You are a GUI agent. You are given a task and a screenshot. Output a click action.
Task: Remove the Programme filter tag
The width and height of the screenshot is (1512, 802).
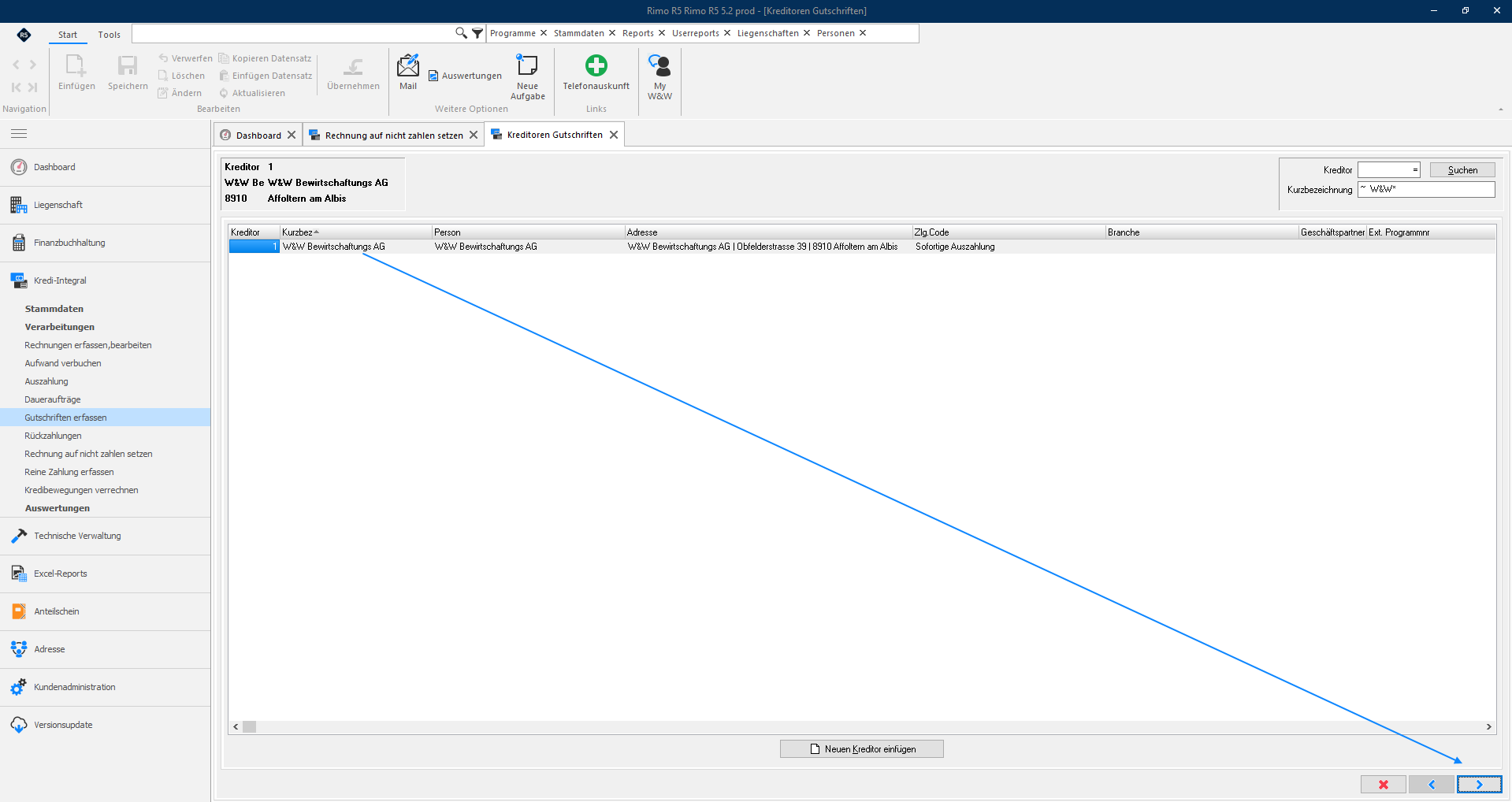(x=544, y=33)
